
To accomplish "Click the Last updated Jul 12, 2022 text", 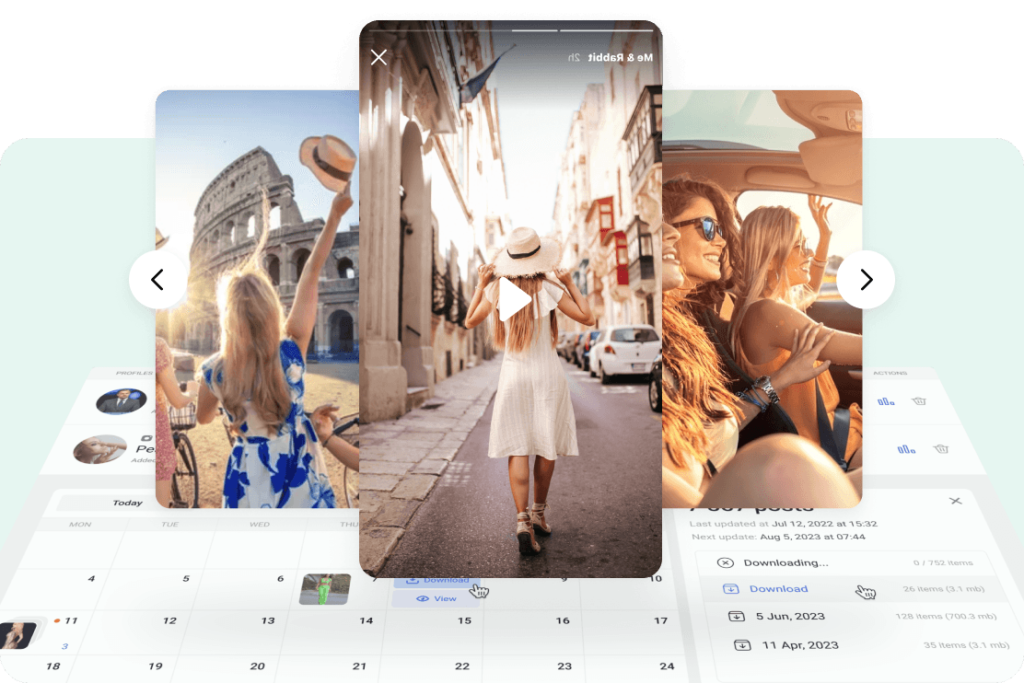I will click(783, 524).
